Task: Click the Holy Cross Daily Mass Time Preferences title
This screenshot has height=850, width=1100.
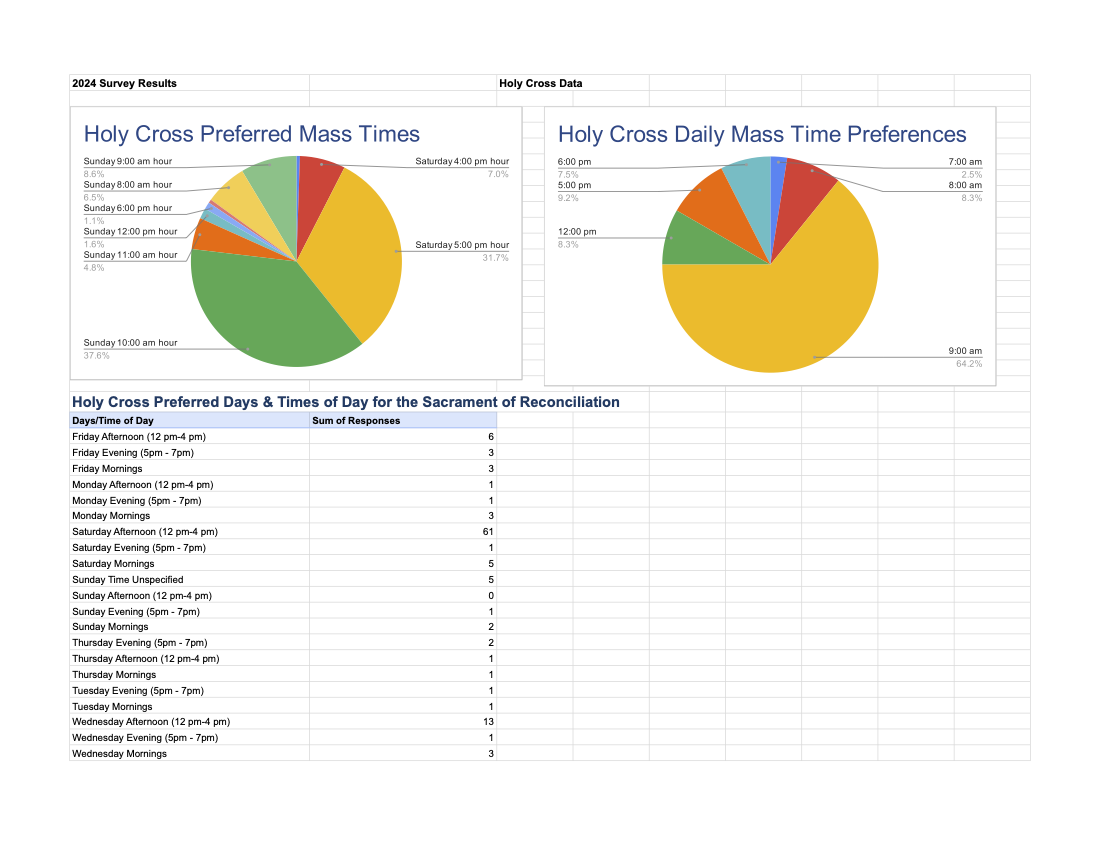Action: [761, 134]
